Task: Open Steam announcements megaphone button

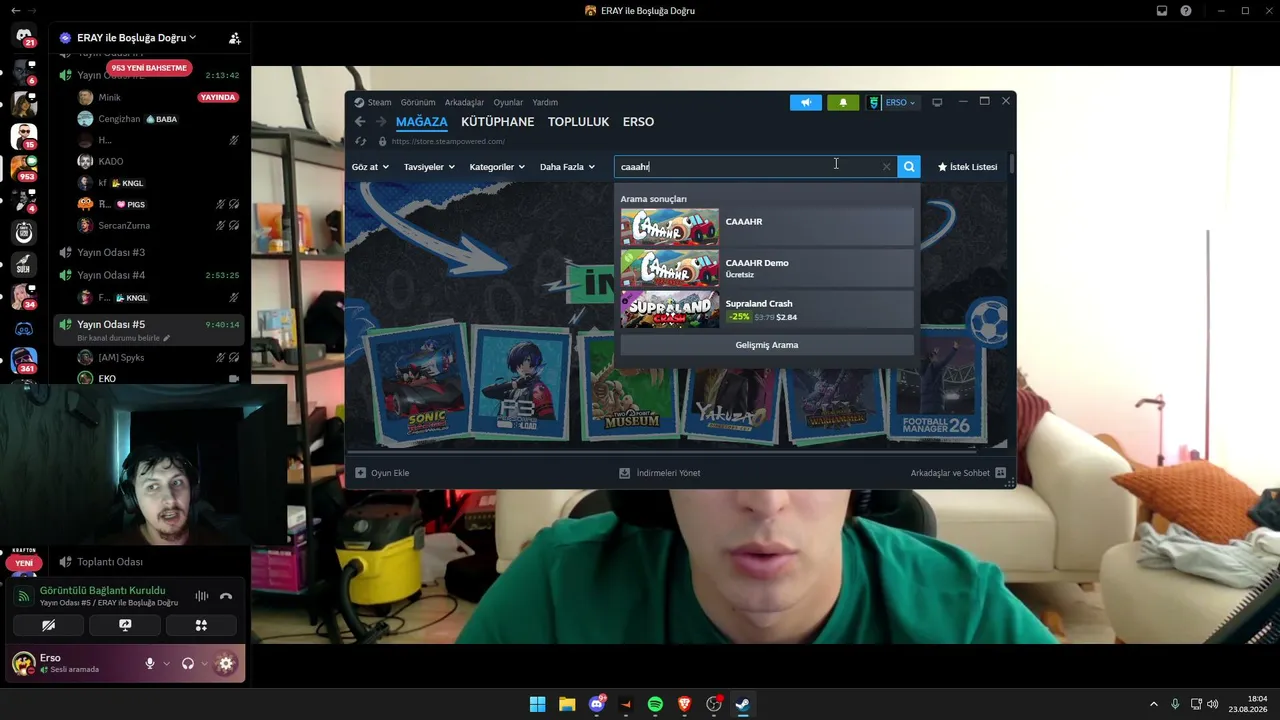Action: click(806, 102)
